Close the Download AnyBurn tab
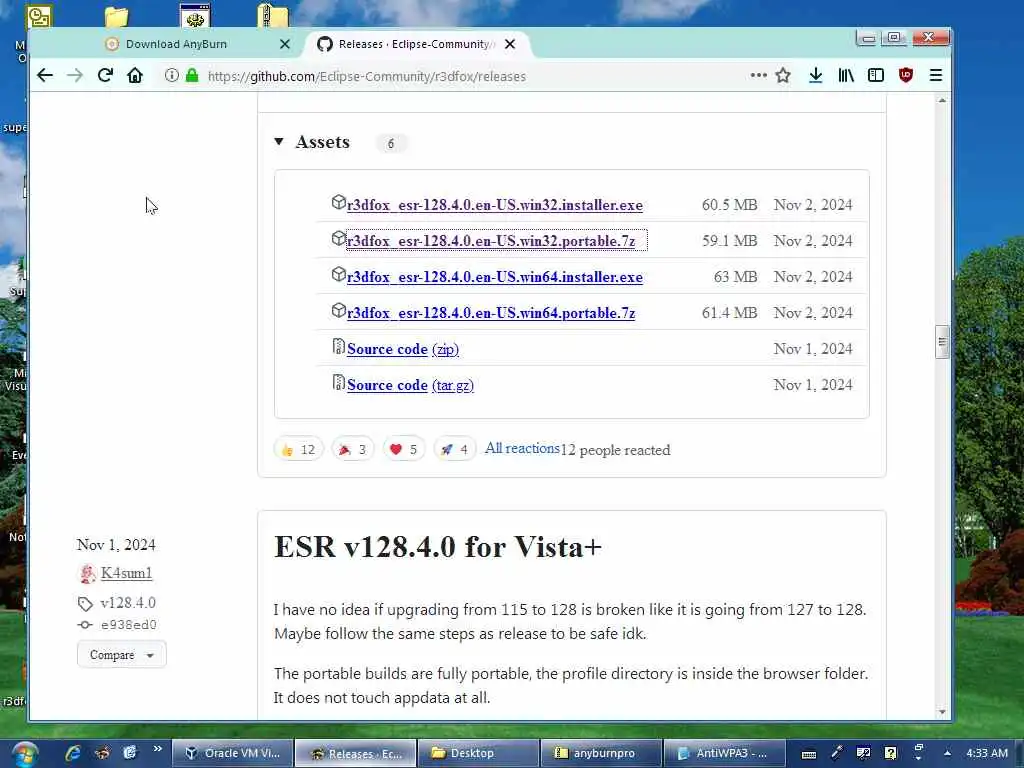The width and height of the screenshot is (1024, 768). [x=285, y=44]
